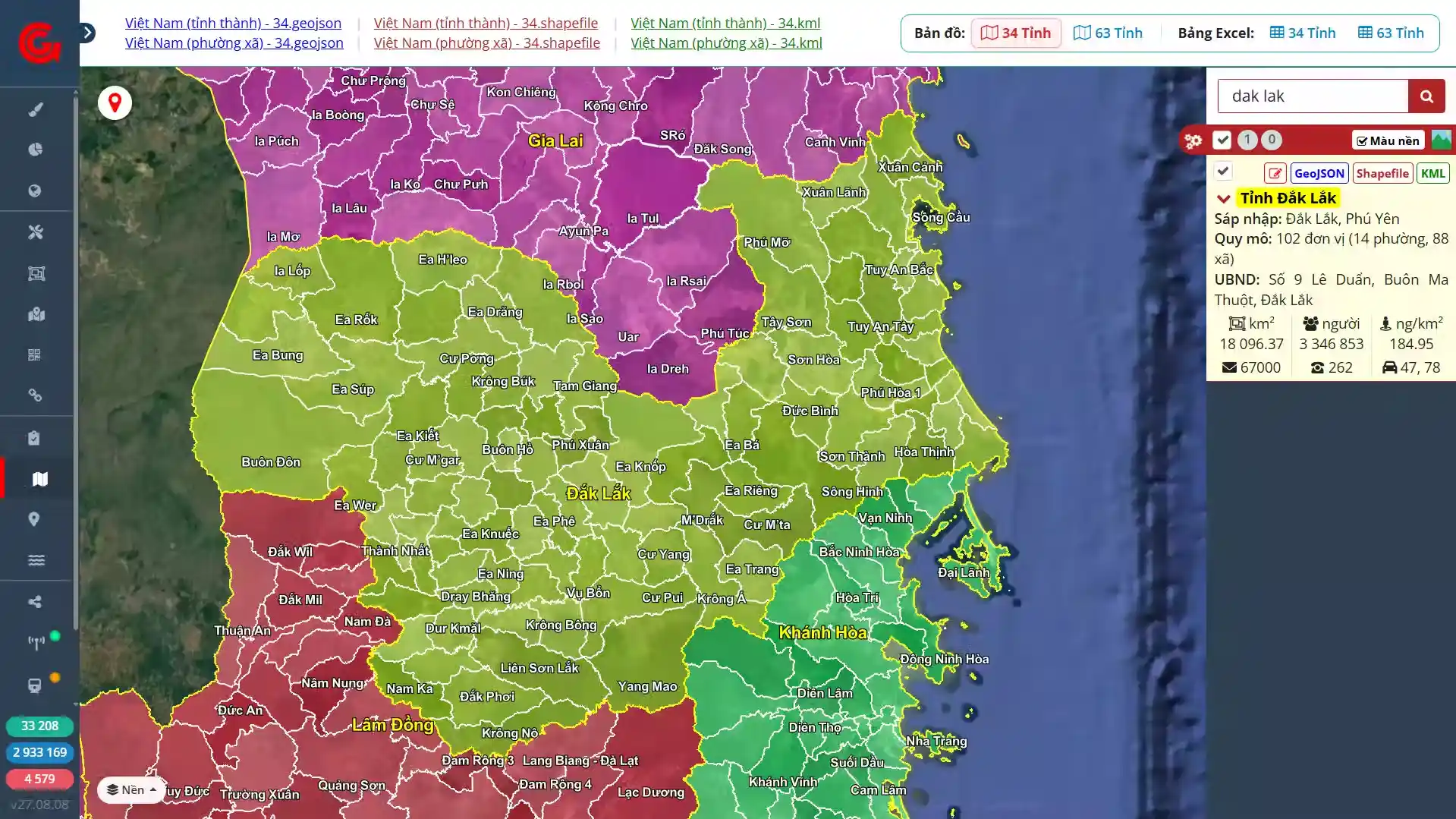Open the train transit tool
This screenshot has height=819, width=1456.
(x=35, y=685)
